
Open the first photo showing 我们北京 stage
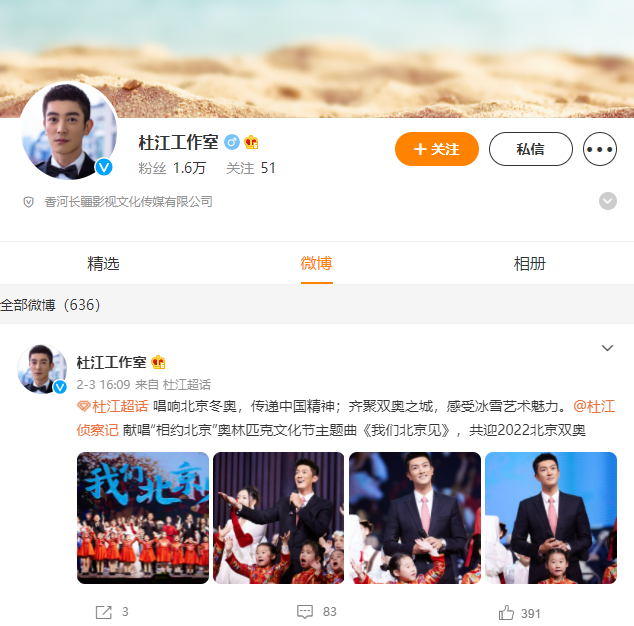[143, 518]
